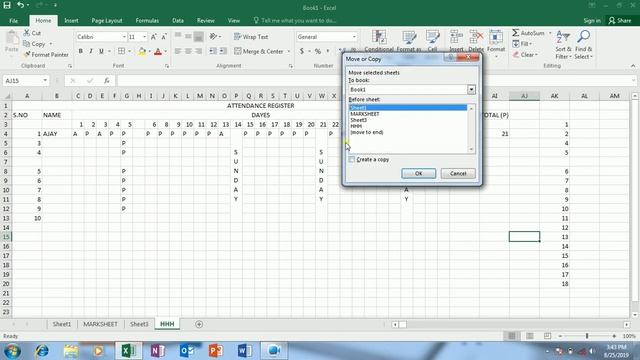
Task: Open Word from the taskbar
Action: 245,351
